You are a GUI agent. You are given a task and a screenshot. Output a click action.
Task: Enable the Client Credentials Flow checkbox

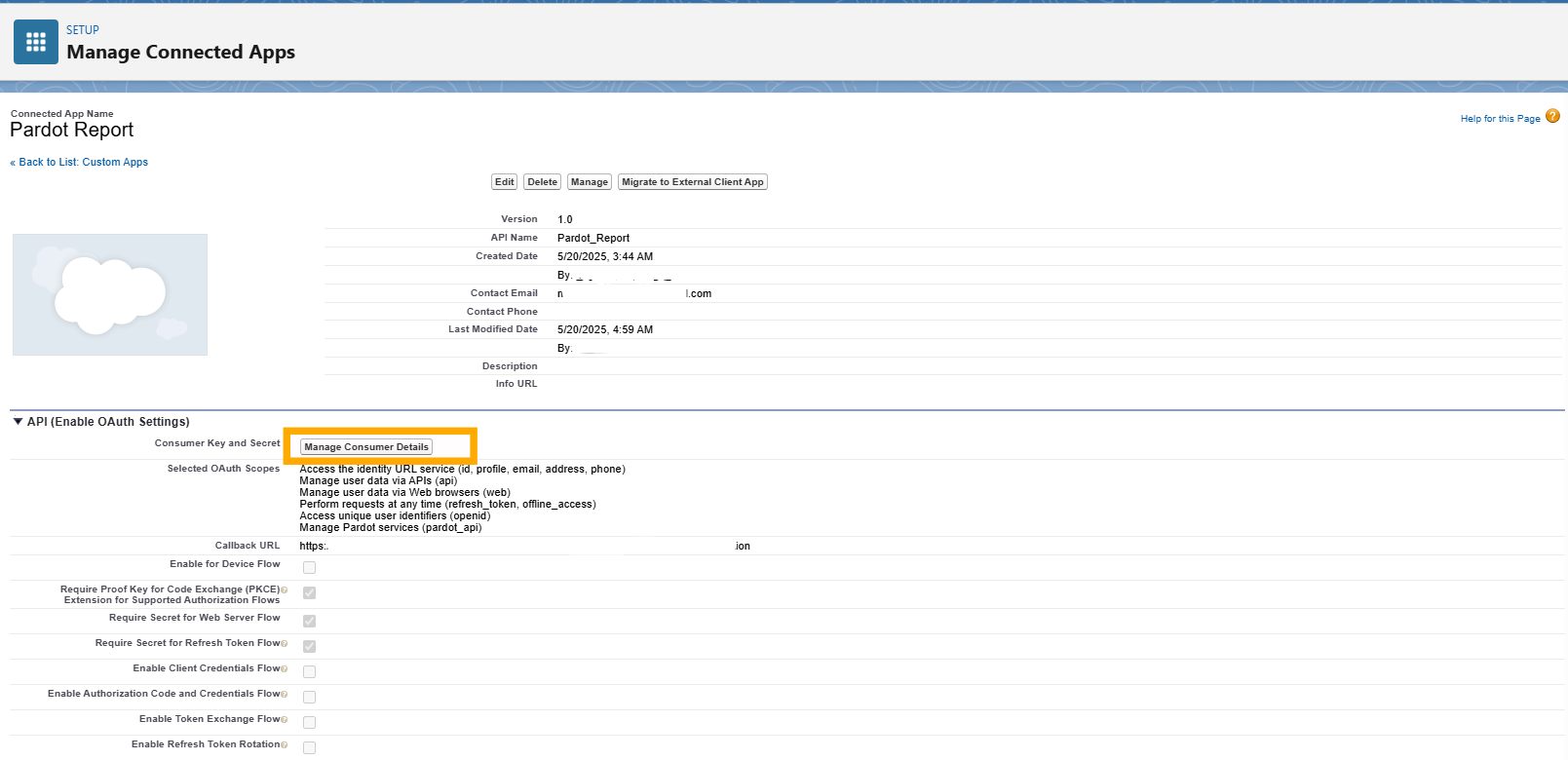coord(309,671)
